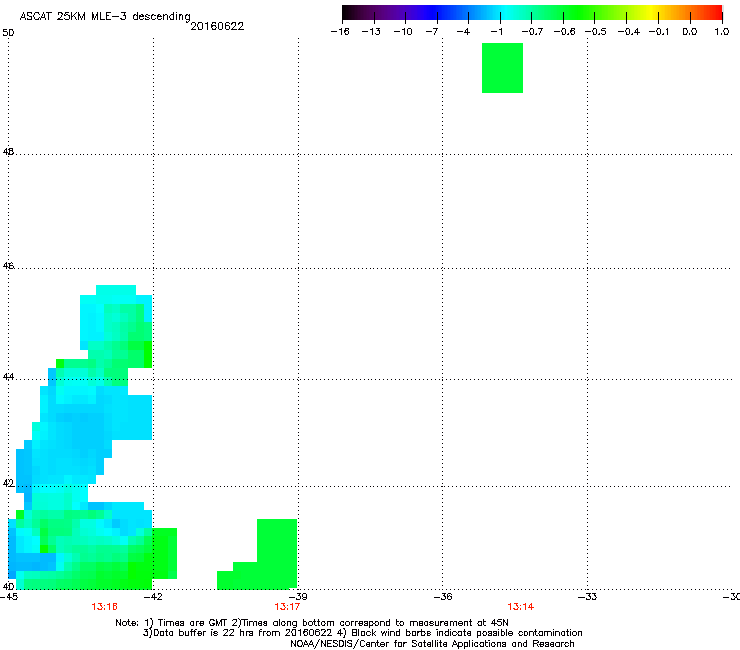Click the '0.0' color scale label

tap(690, 32)
